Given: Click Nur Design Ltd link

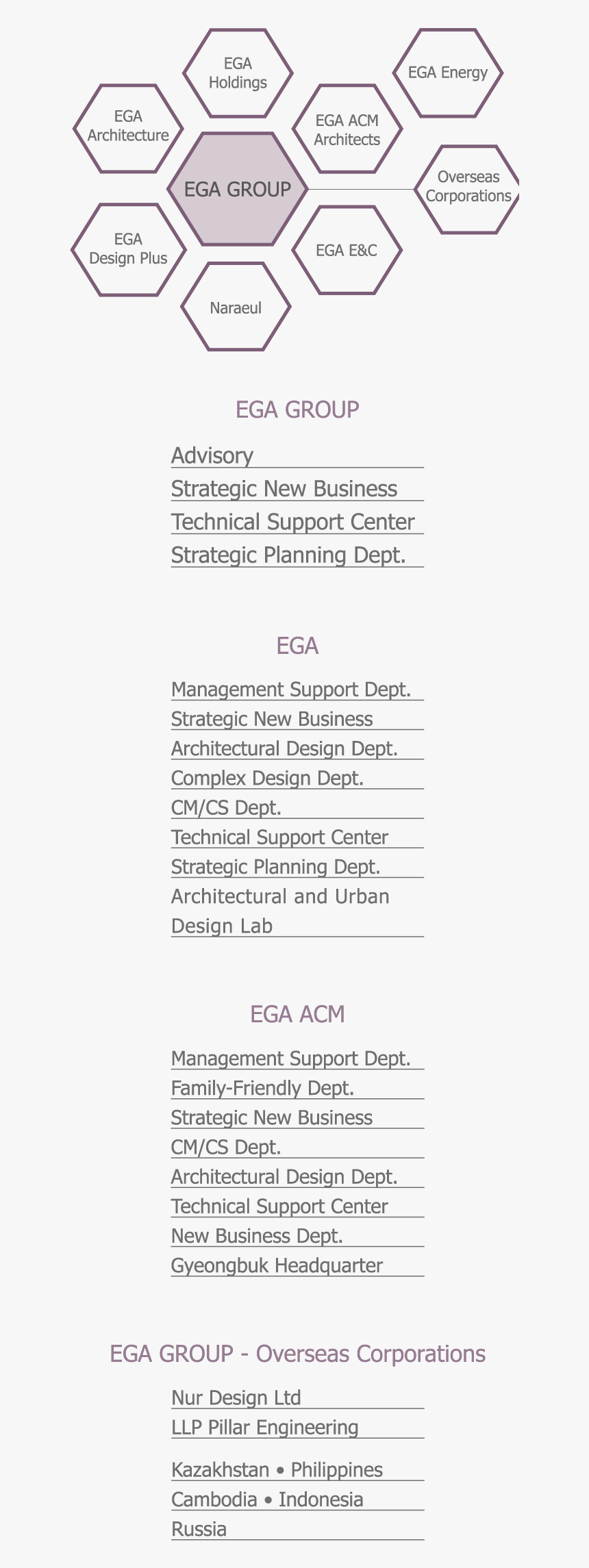Looking at the screenshot, I should click(236, 1398).
